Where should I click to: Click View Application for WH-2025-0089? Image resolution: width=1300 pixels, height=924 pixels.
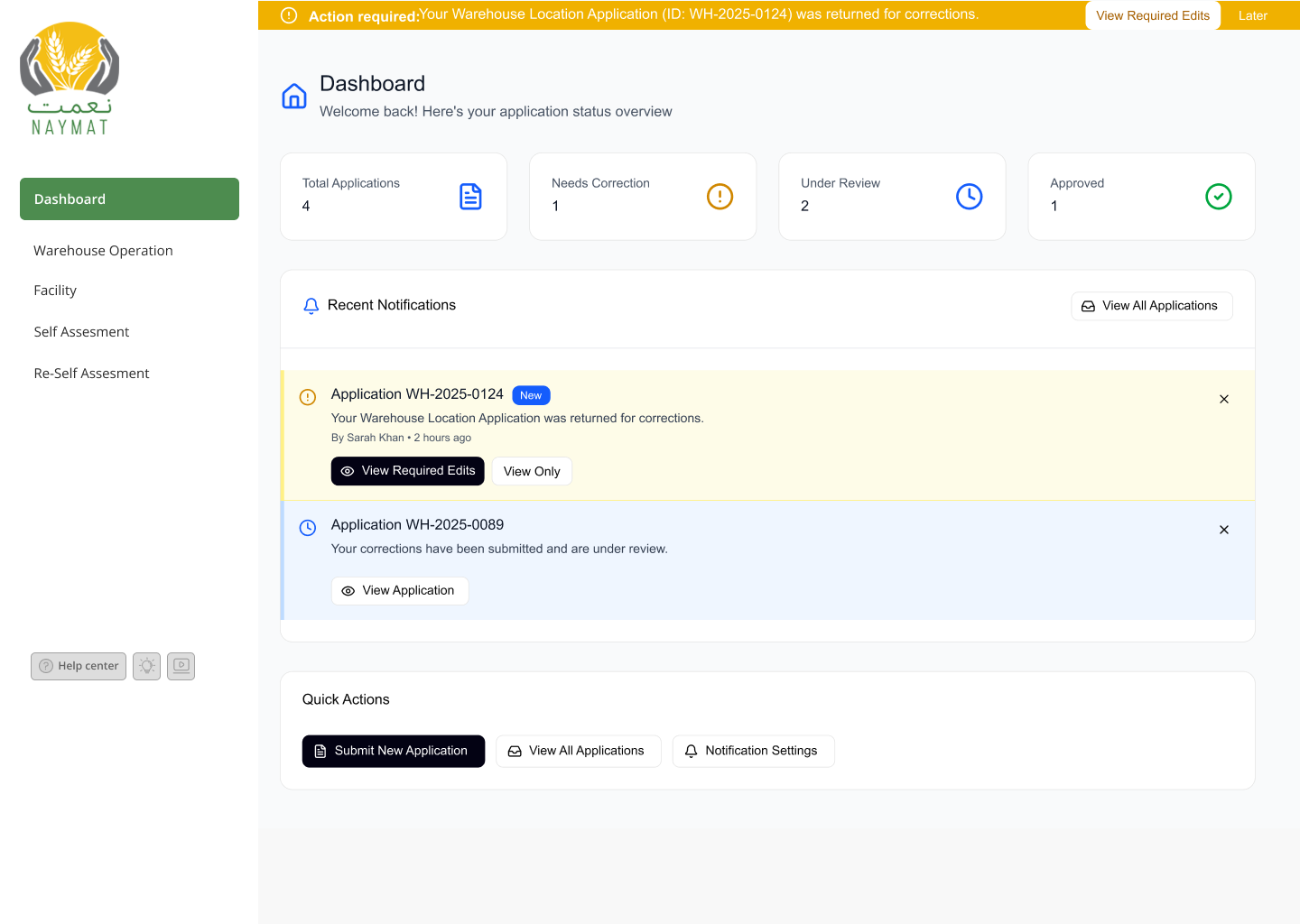tap(400, 591)
